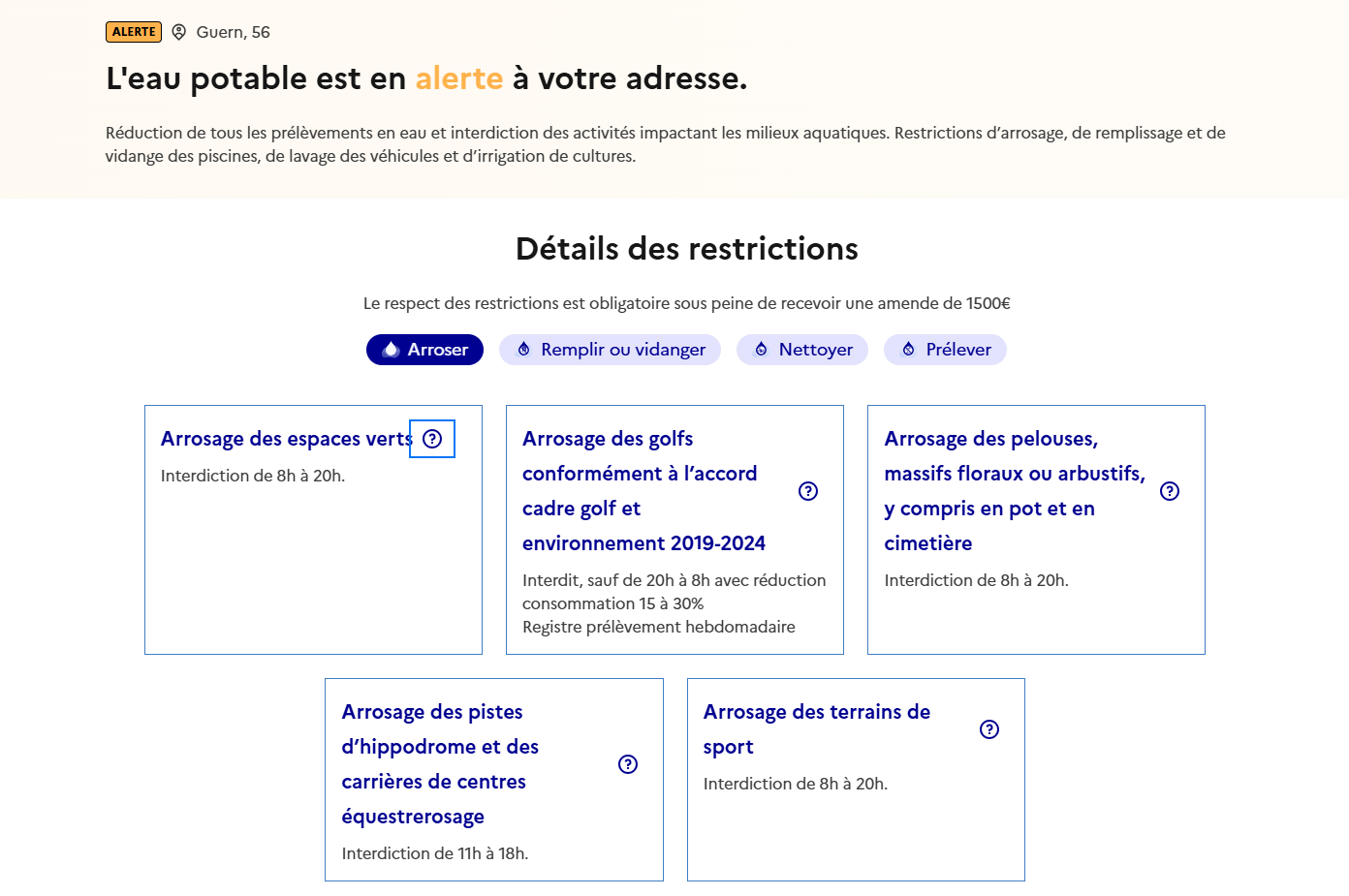Click 'Arrosage des pistes d'hippodrome' title

pyautogui.click(x=440, y=764)
